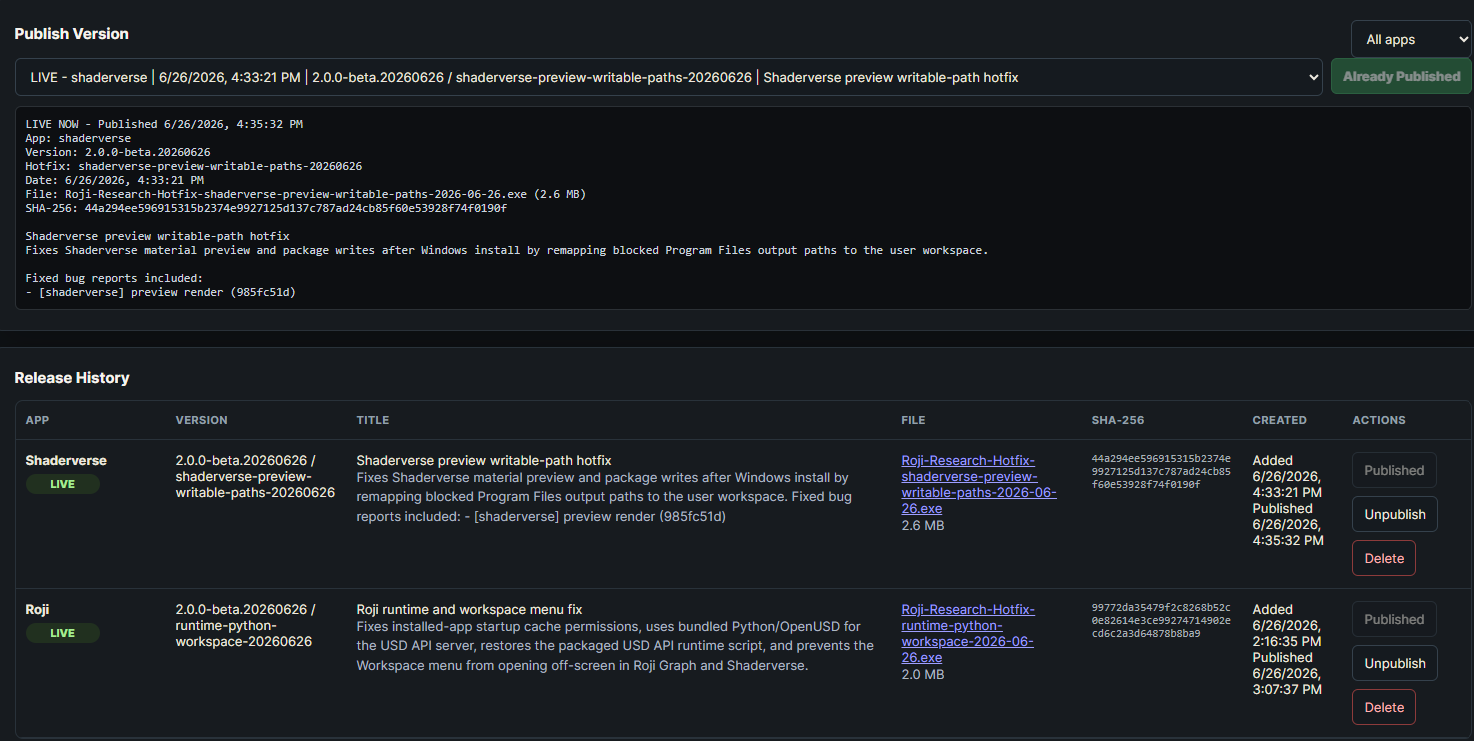Click the '[shaderverse] preview render (985fc51d)' bug line
The width and height of the screenshot is (1474, 741).
(161, 292)
